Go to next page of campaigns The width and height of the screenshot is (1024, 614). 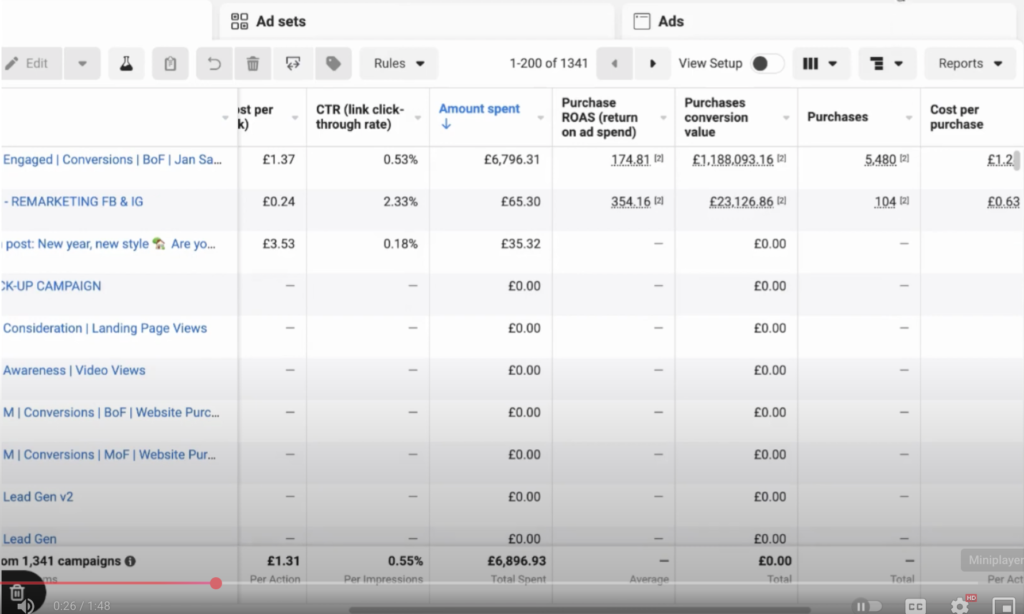pos(652,63)
